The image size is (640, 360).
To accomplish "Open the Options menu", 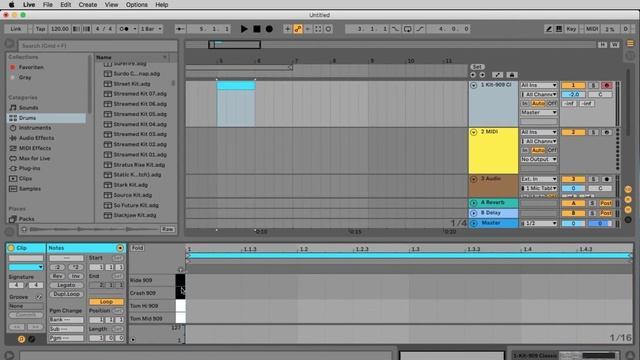I will click(137, 4).
